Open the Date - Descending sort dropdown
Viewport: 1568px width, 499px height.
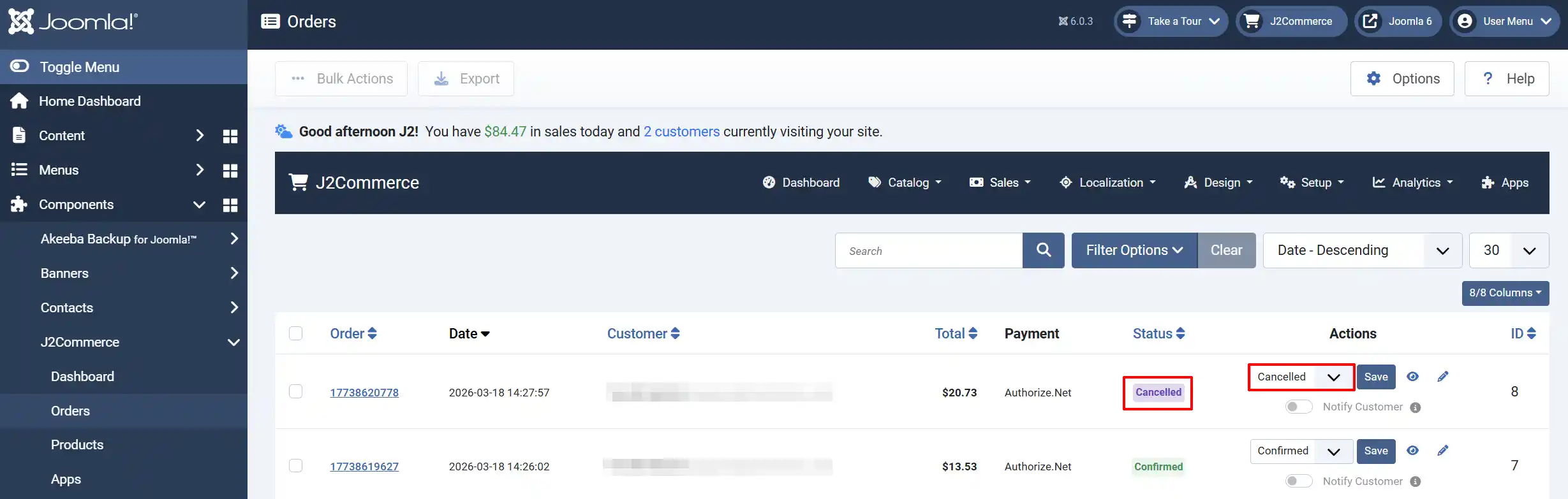[1363, 250]
